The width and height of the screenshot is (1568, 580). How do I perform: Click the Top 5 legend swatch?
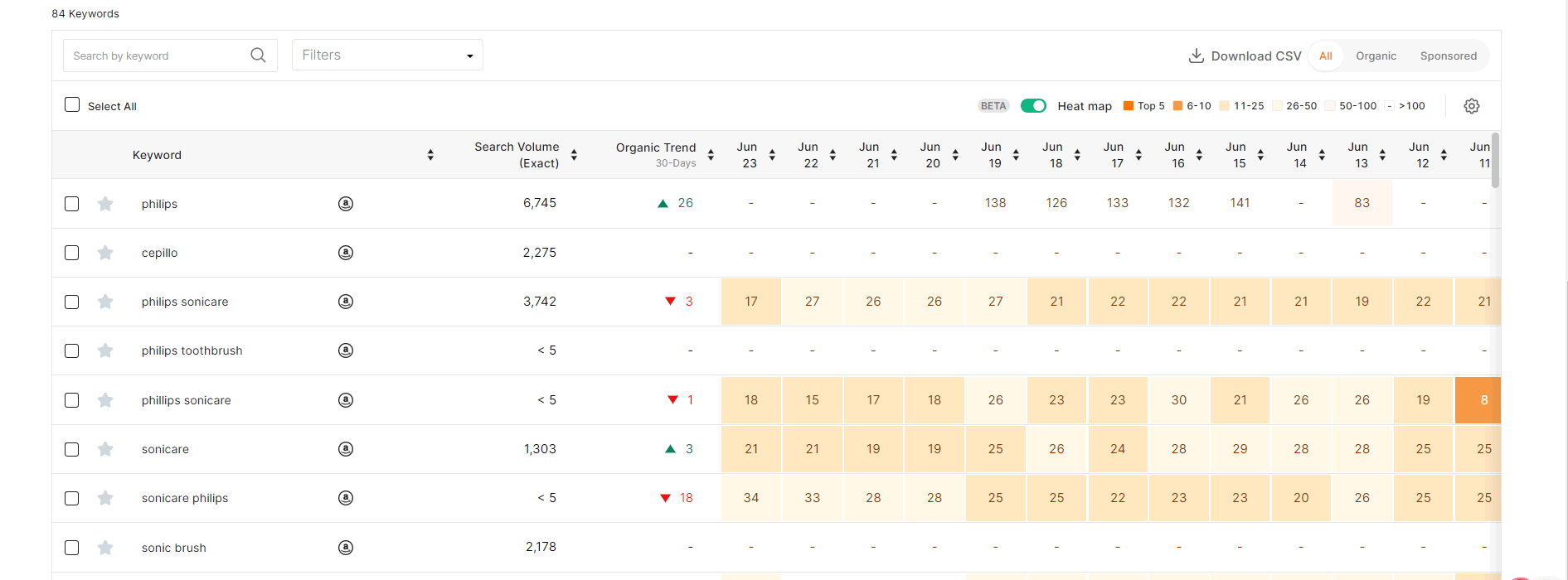tap(1128, 105)
